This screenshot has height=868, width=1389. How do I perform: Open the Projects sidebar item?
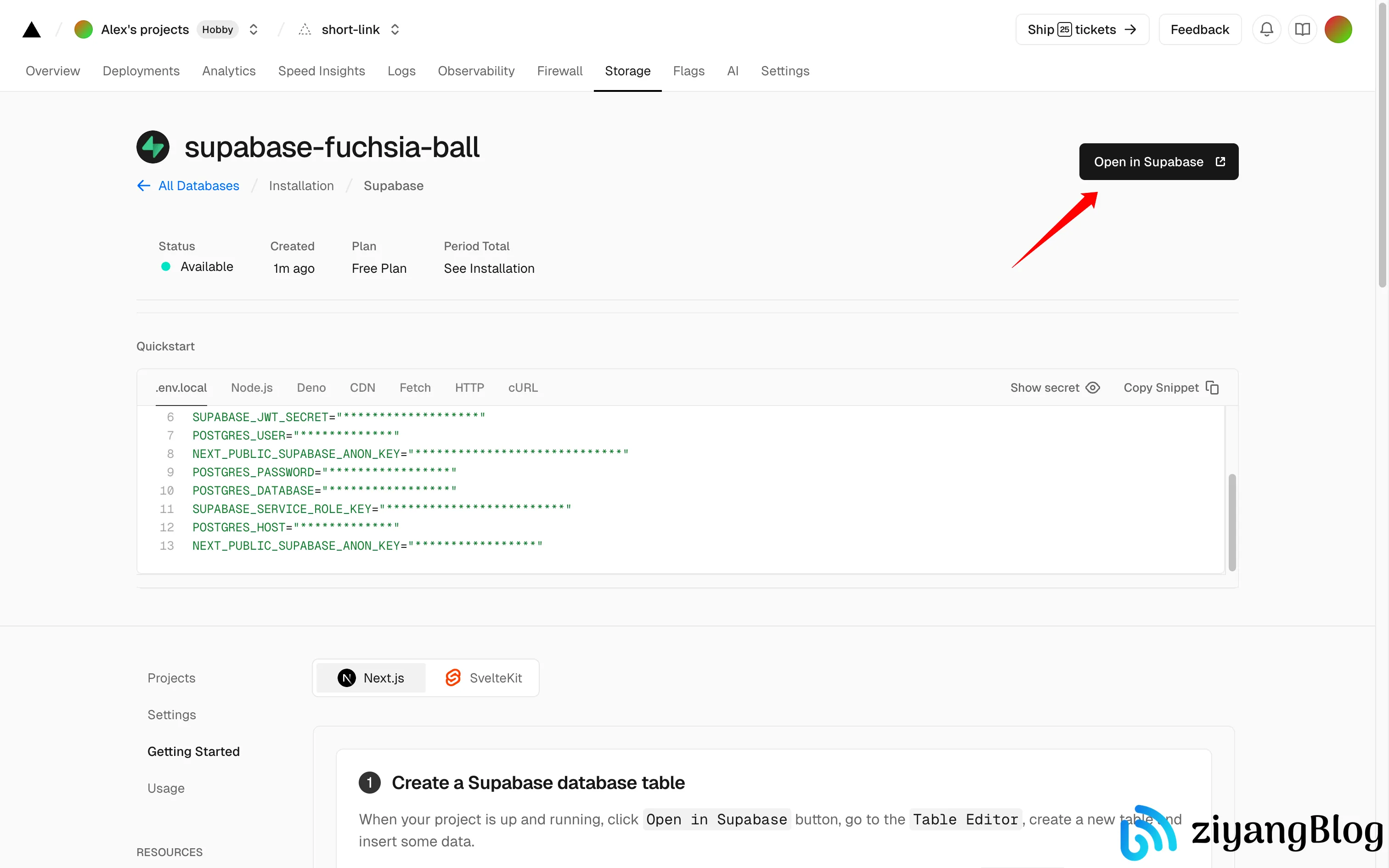tap(172, 678)
